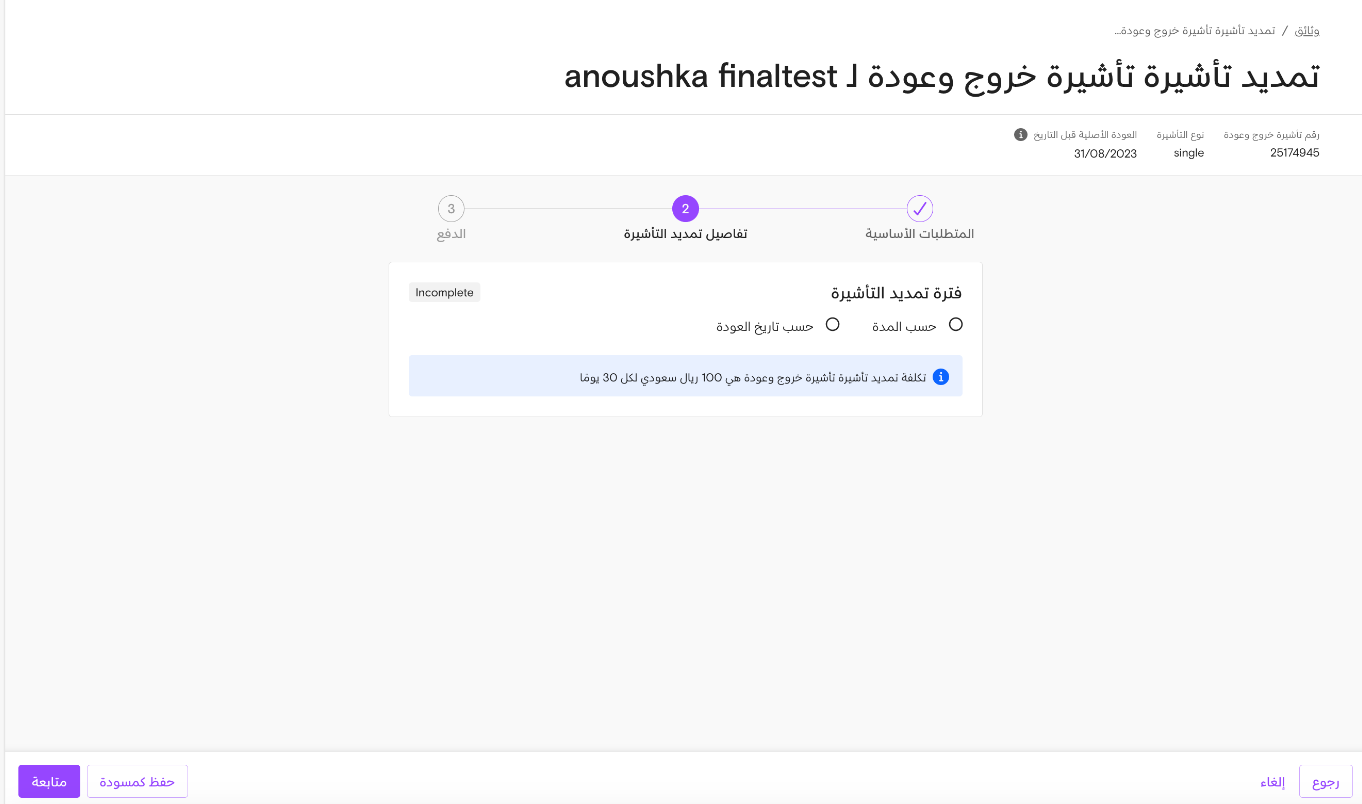This screenshot has height=804, width=1362.
Task: Save using the حفظ كمسودة button
Action: (137, 782)
